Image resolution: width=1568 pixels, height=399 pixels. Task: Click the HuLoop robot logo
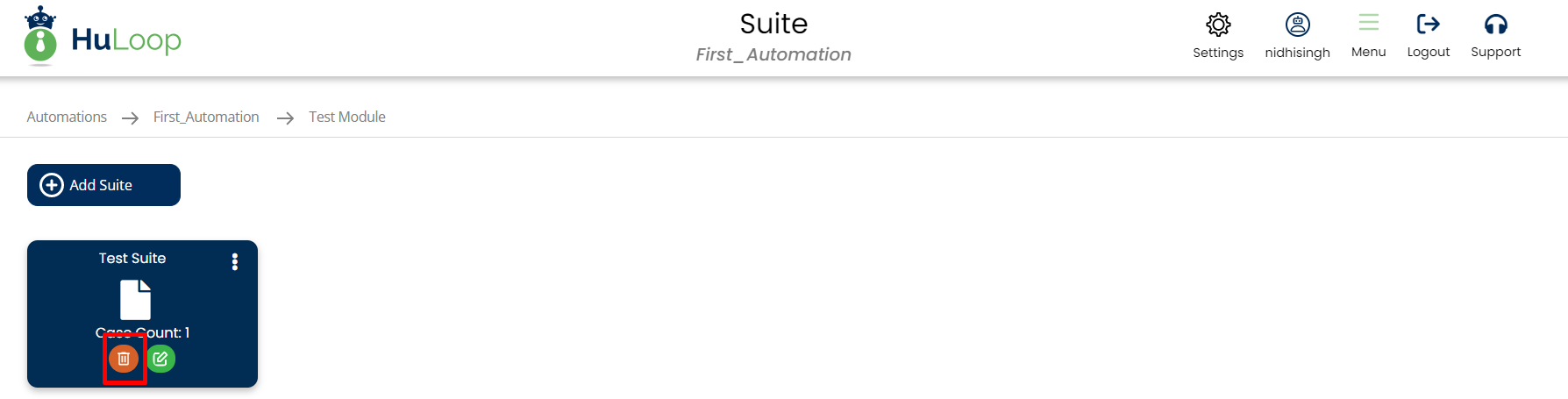40,37
